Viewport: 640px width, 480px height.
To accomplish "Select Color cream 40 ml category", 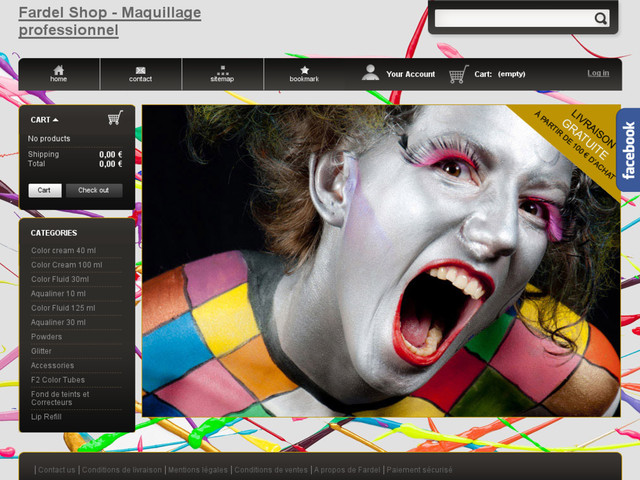I will [64, 251].
